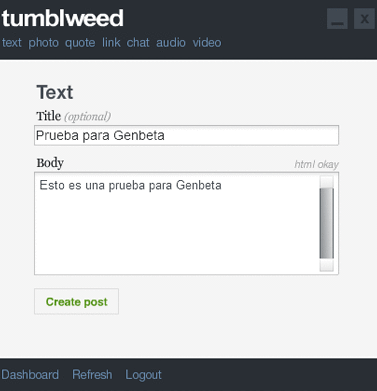This screenshot has width=377, height=391.
Task: Click the 'html okay' hint text
Action: [x=316, y=164]
